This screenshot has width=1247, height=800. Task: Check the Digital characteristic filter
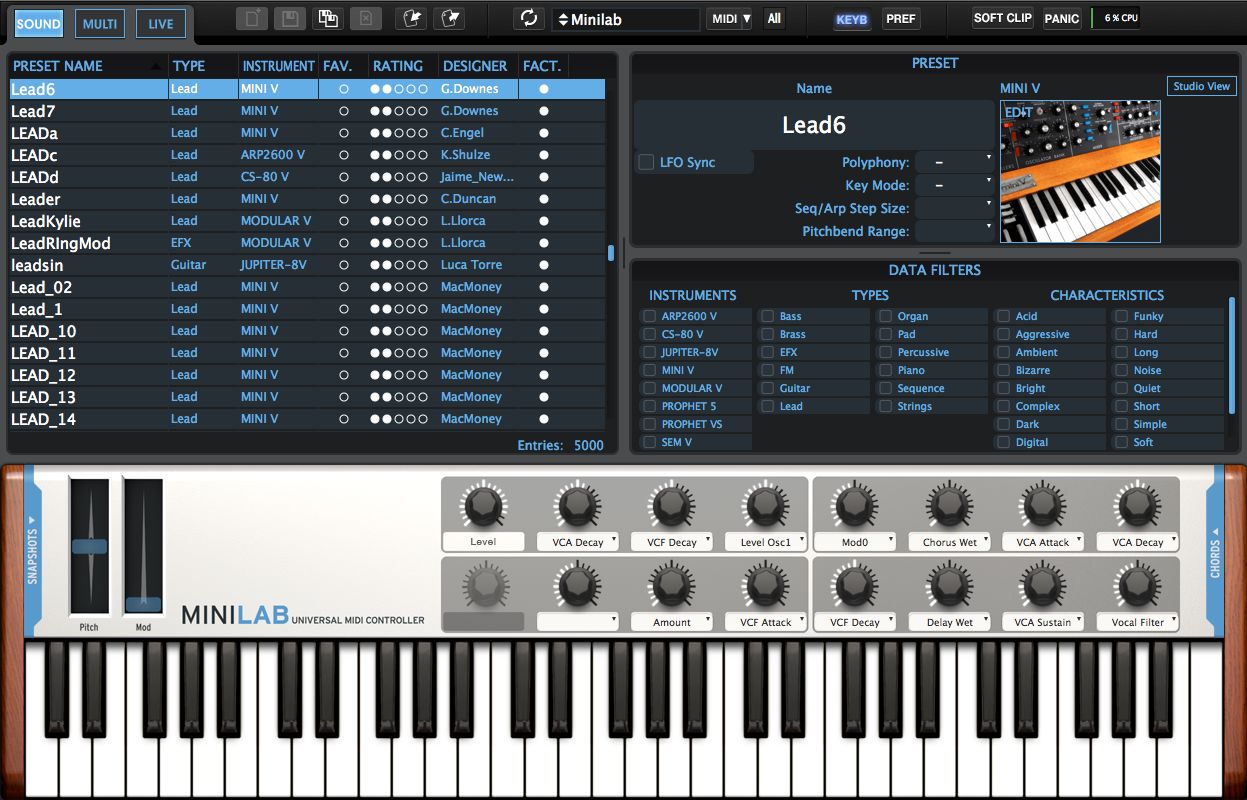pyautogui.click(x=1003, y=442)
